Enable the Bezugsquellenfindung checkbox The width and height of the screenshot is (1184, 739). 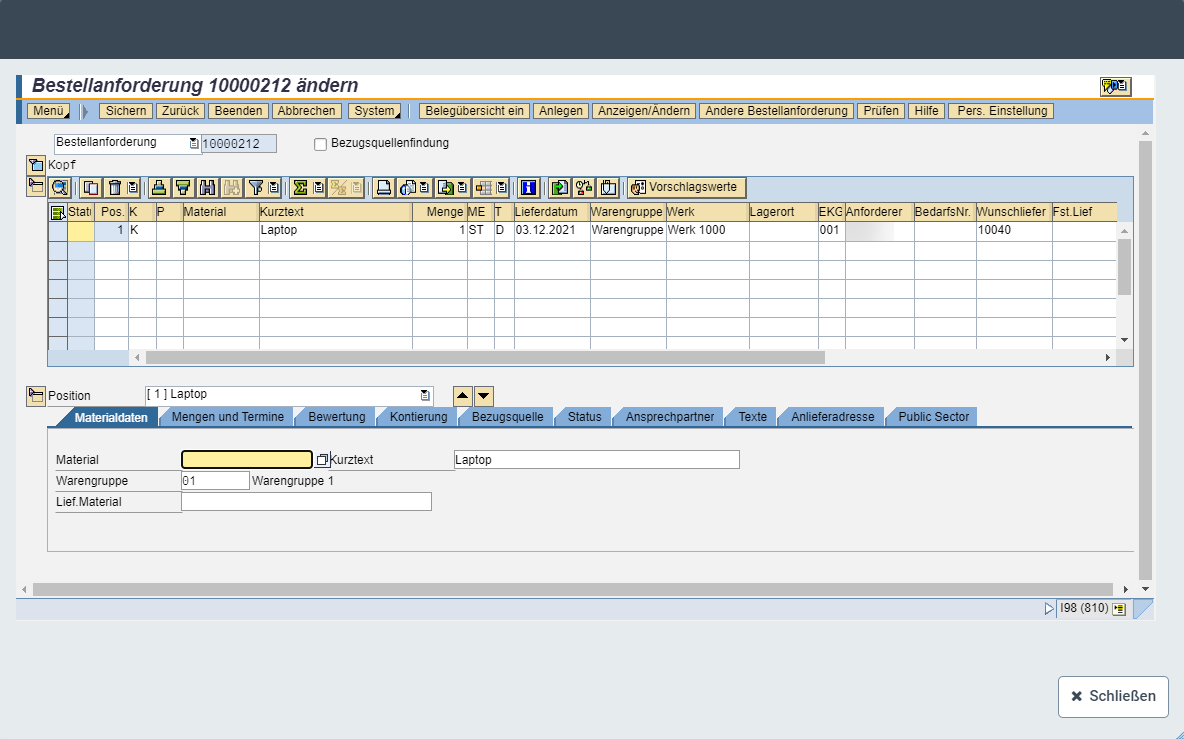[321, 144]
